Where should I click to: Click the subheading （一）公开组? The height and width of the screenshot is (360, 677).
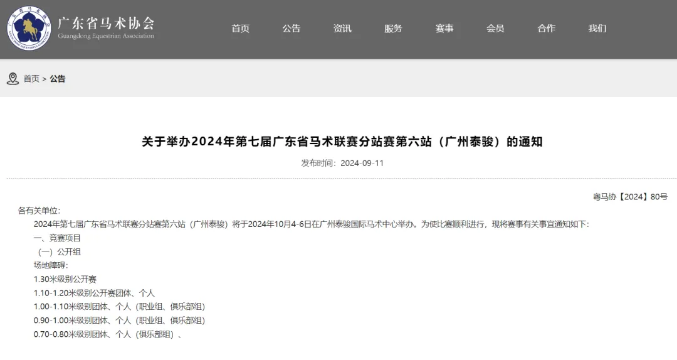(59, 252)
